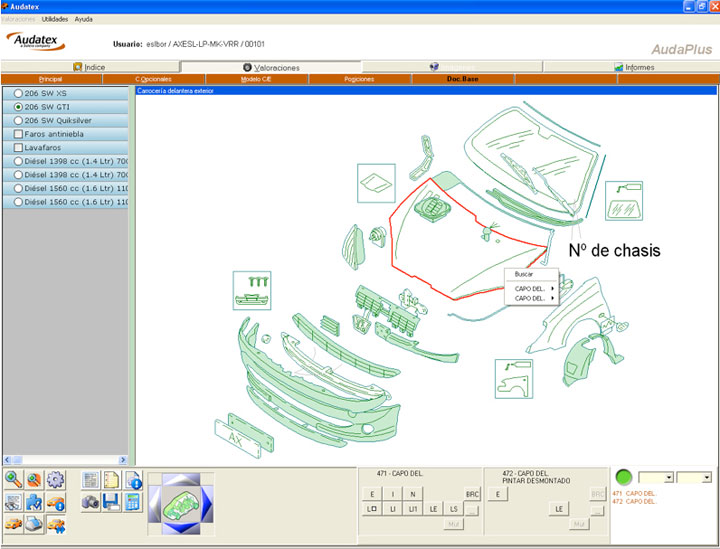Open the Principal tab in orange bar
Screen dimensions: 720x549
51,79
